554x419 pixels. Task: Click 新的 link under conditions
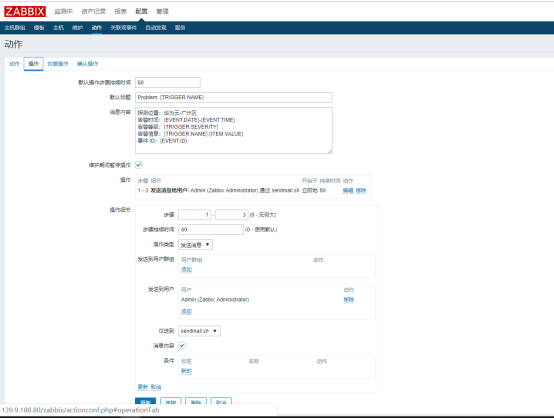tap(186, 371)
